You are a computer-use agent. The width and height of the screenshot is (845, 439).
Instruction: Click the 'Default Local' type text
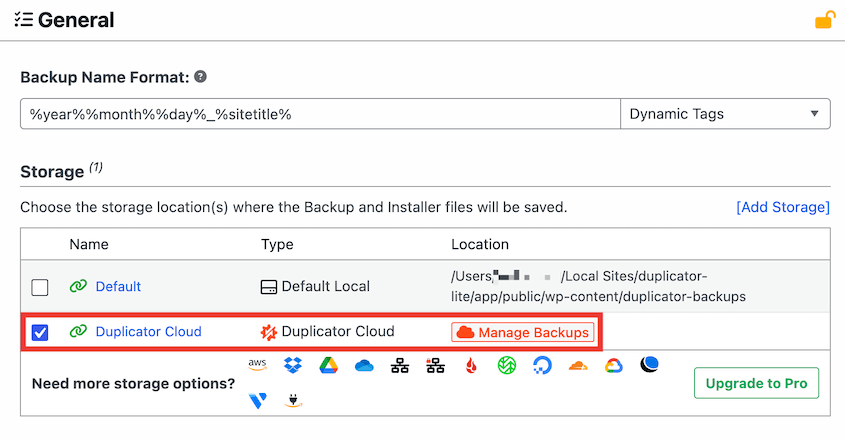pyautogui.click(x=325, y=286)
